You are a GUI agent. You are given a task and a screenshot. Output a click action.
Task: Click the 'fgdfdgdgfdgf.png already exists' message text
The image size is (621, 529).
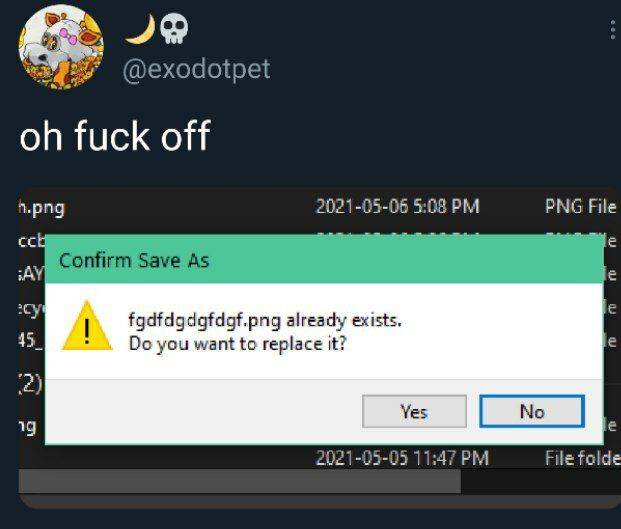point(265,320)
